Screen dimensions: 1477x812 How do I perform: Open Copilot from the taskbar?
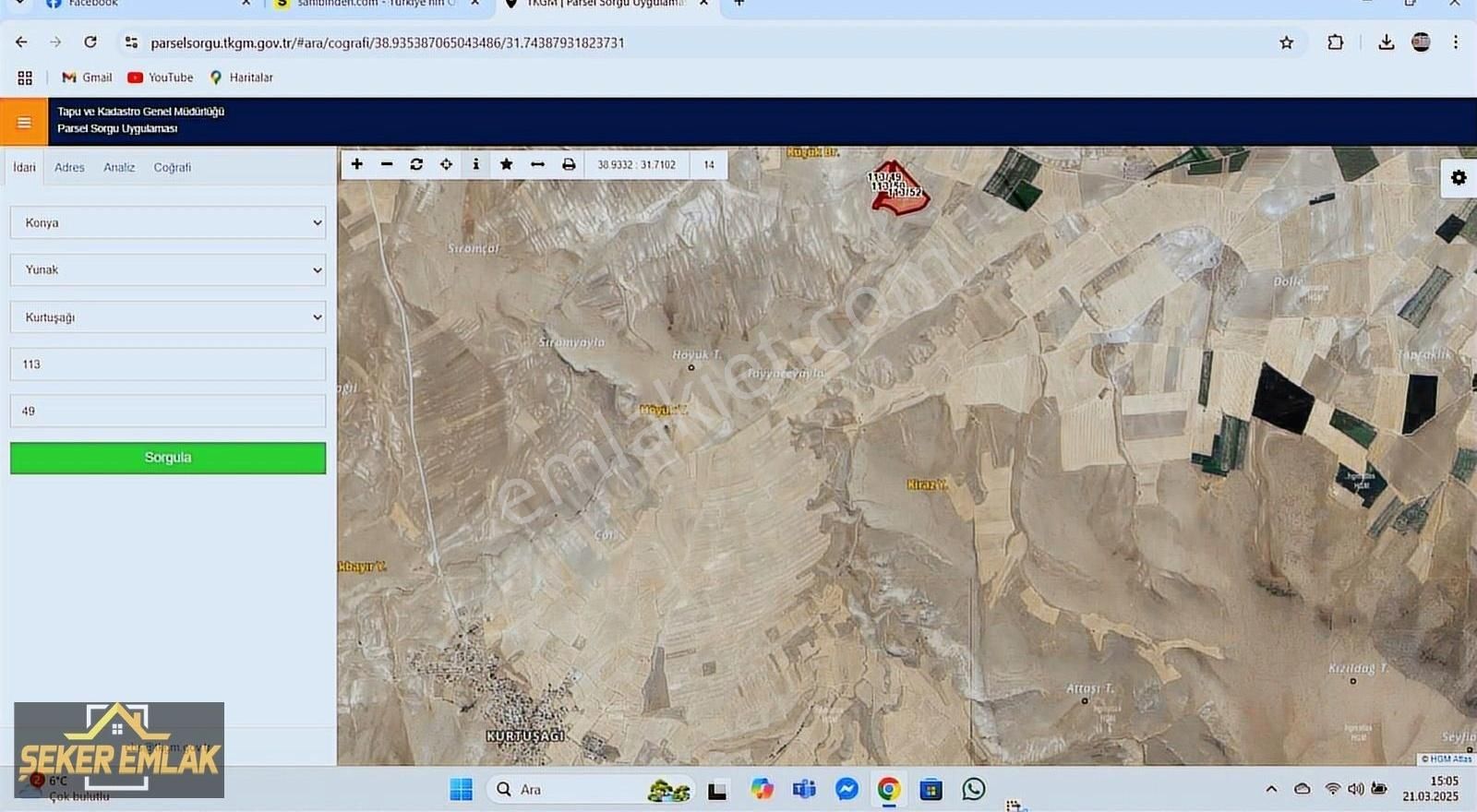point(762,789)
